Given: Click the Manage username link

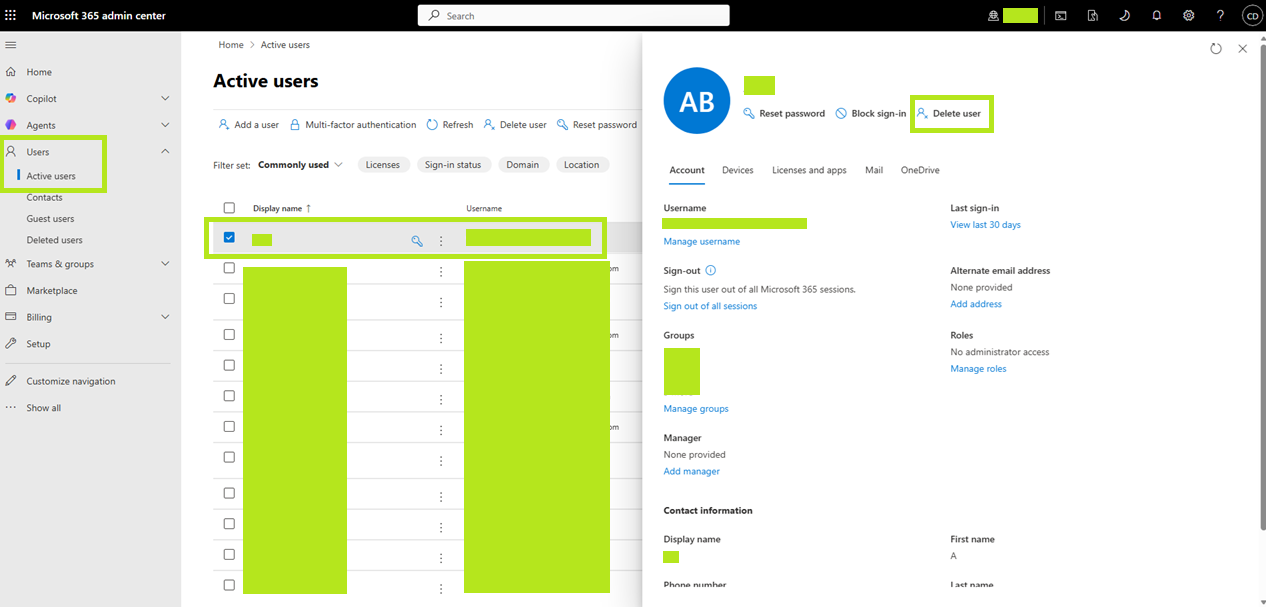Looking at the screenshot, I should (702, 241).
